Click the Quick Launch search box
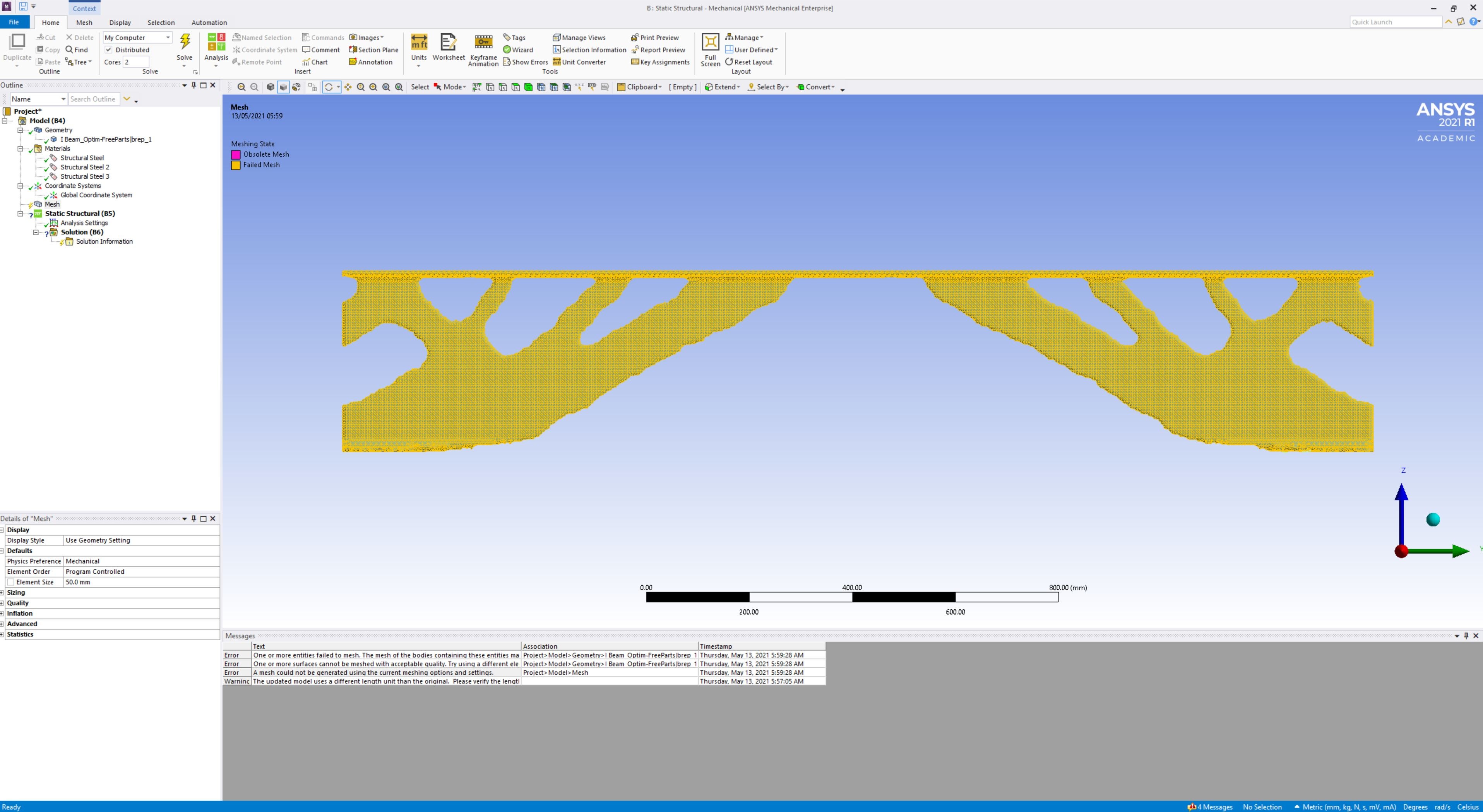 pyautogui.click(x=1396, y=22)
